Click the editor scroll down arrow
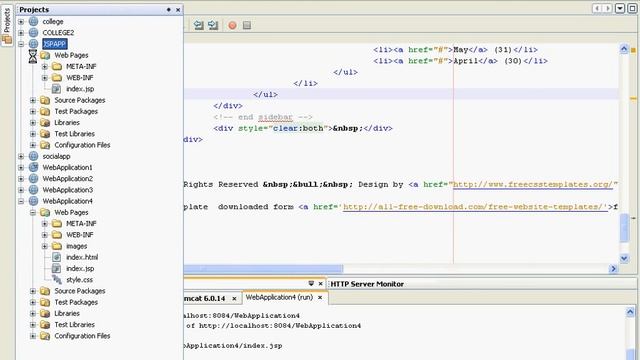 [624, 258]
